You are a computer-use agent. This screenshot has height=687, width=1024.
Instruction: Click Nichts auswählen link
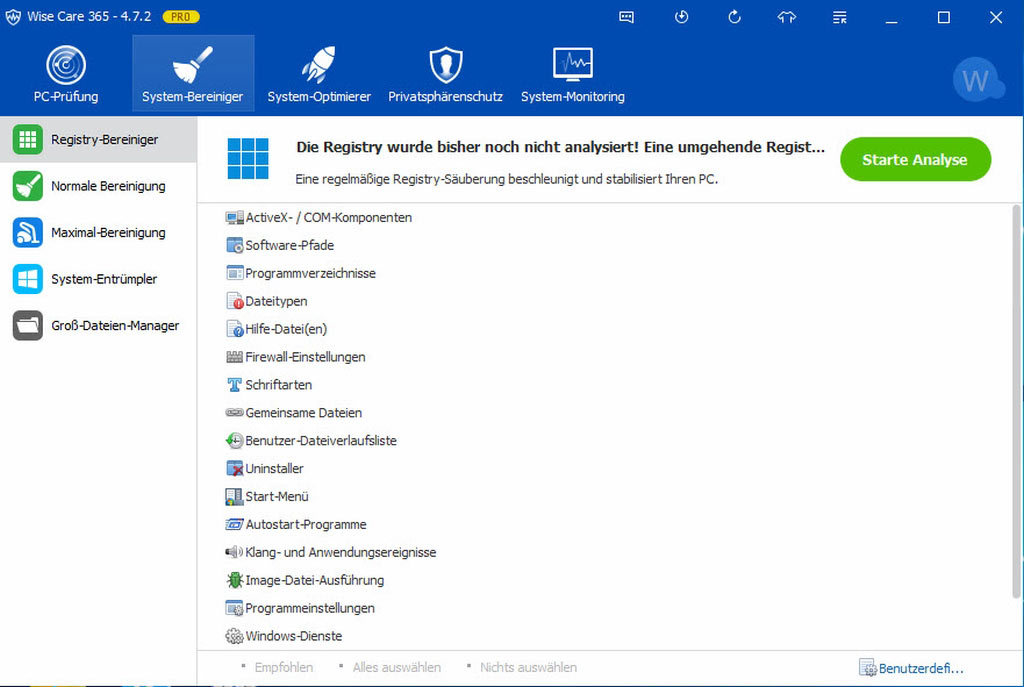[528, 667]
